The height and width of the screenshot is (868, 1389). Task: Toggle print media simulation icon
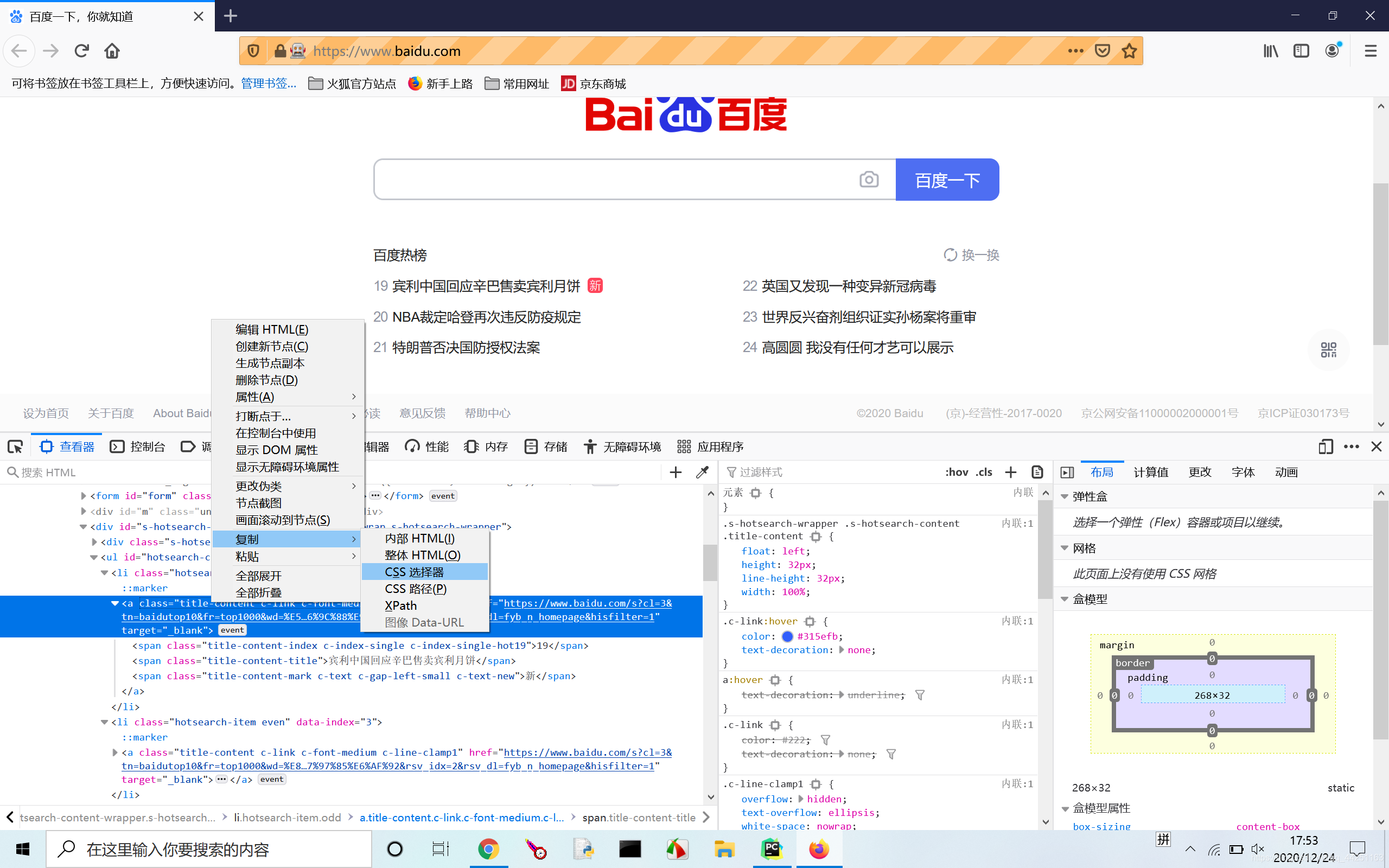(1037, 472)
